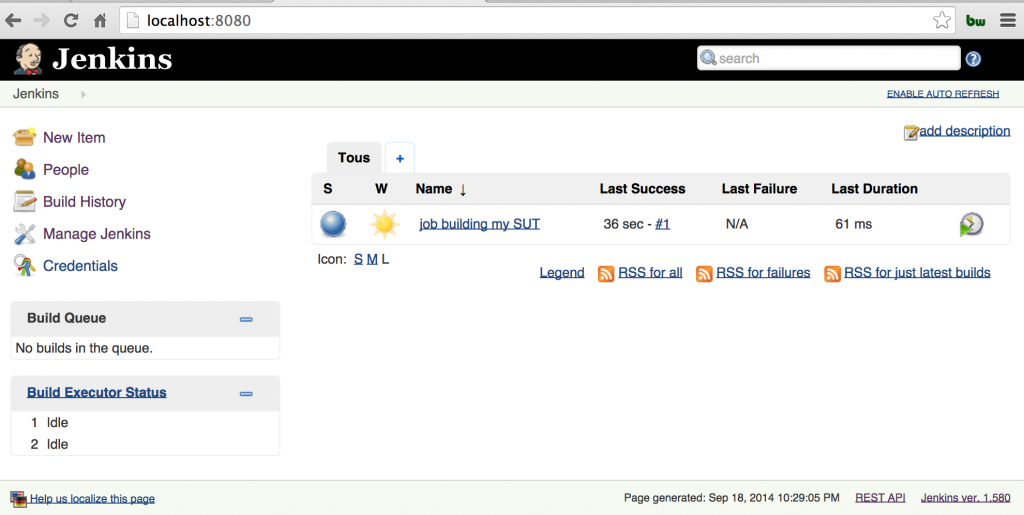Click the browser forward arrow

tap(42, 20)
